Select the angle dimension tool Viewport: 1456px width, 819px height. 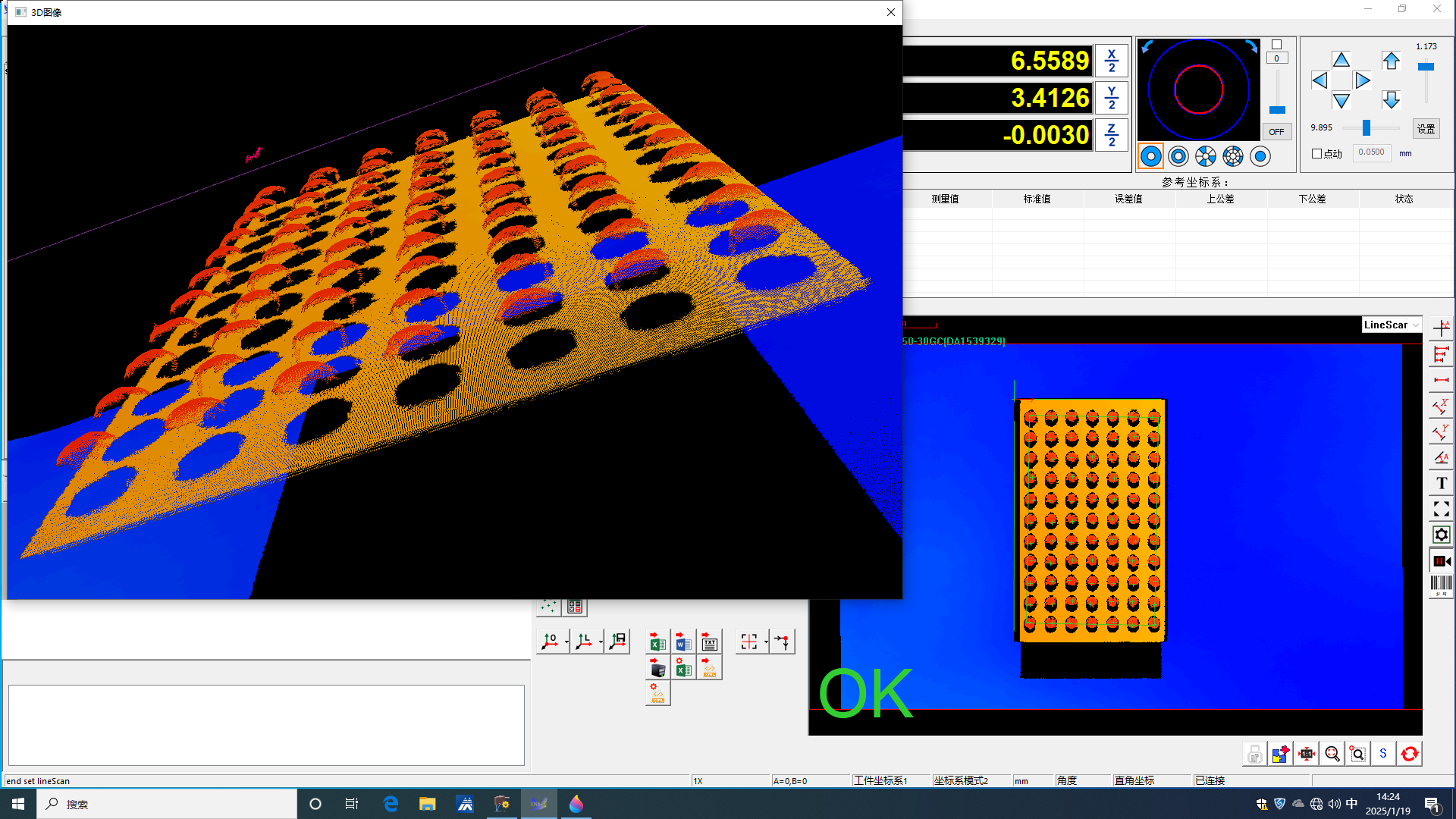click(x=1441, y=457)
